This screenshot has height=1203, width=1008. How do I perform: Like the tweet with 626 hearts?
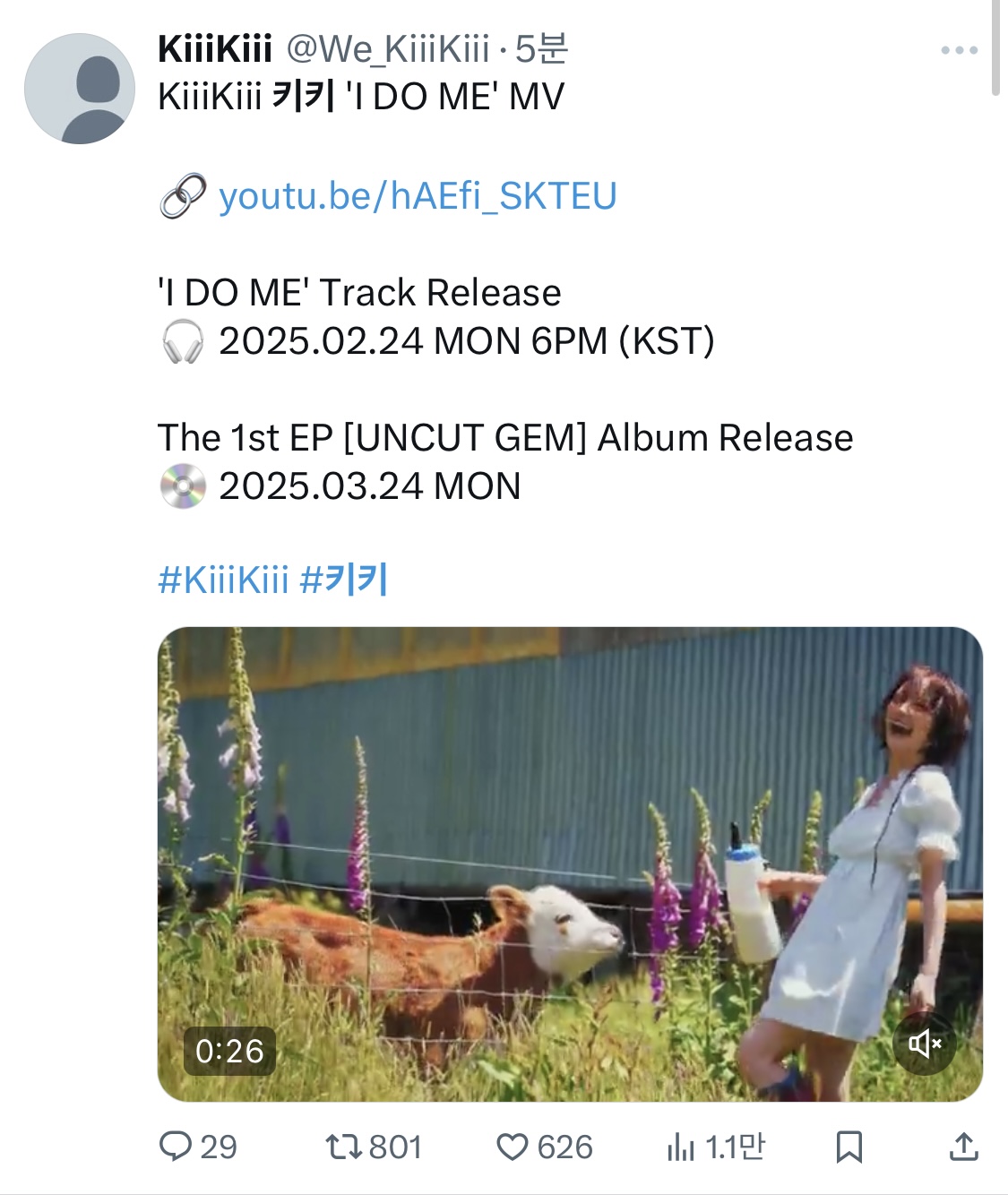512,1147
